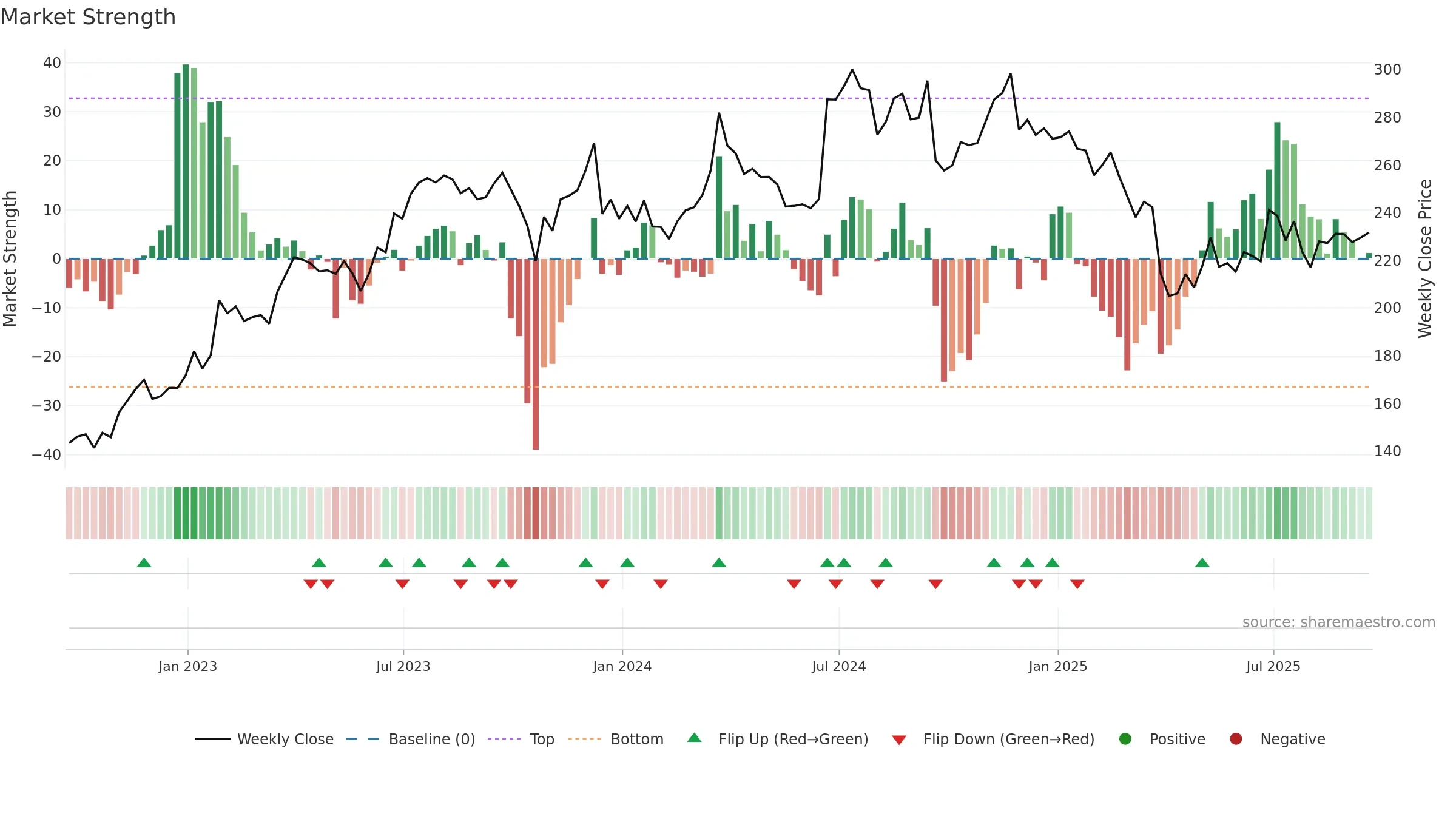Click the −40 tick on the left axis
The image size is (1456, 819).
click(47, 455)
